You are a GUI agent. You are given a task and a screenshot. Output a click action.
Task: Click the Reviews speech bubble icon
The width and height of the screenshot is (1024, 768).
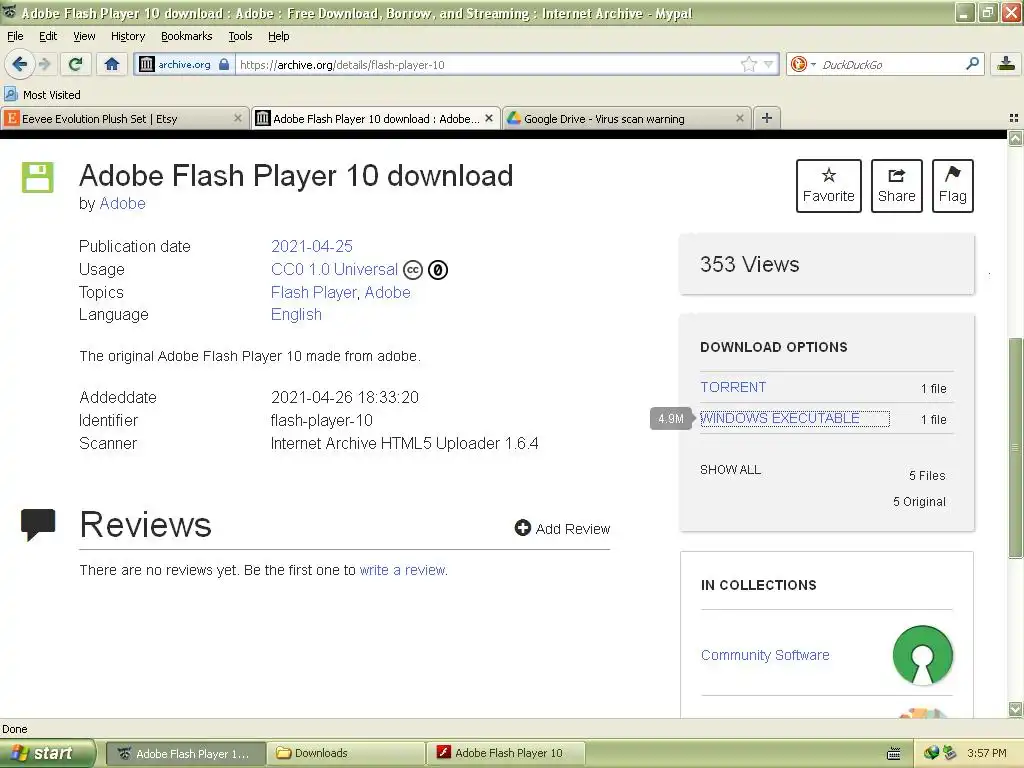pyautogui.click(x=38, y=524)
